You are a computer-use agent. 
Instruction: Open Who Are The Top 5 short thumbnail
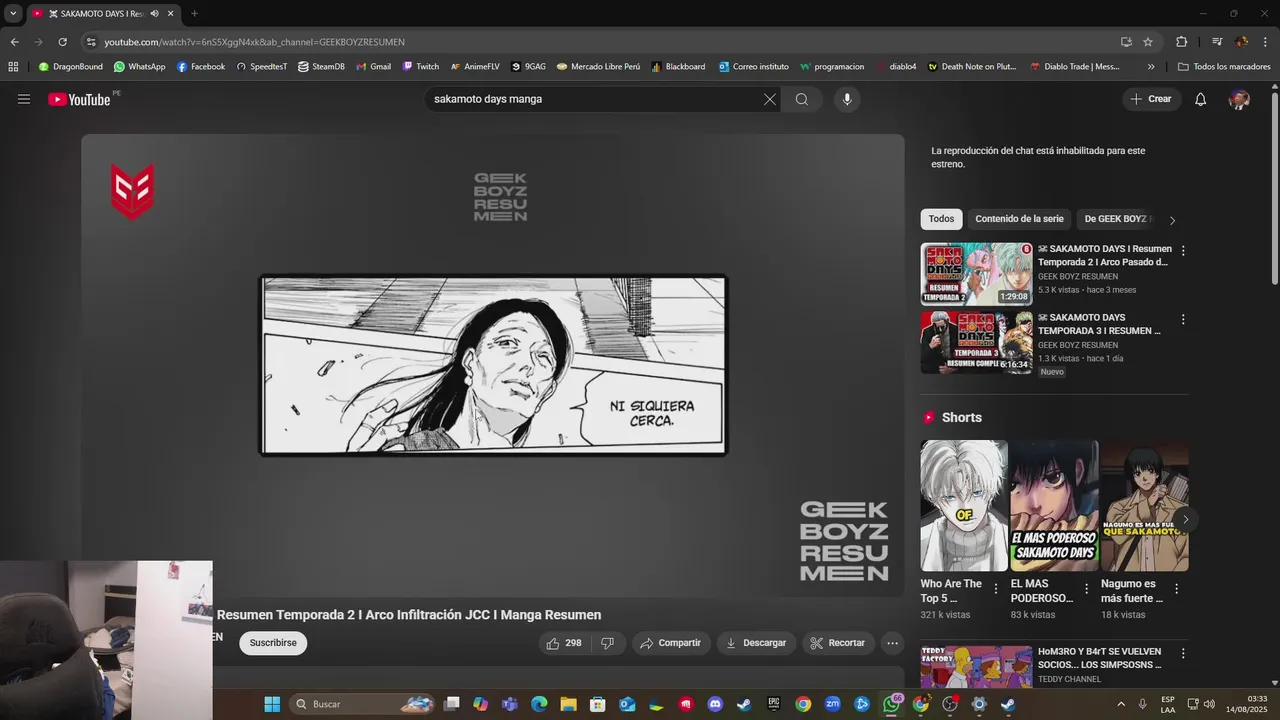click(x=964, y=506)
